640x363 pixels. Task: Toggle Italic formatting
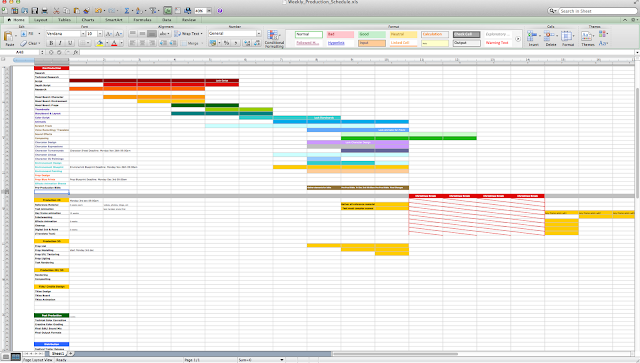(x=60, y=43)
